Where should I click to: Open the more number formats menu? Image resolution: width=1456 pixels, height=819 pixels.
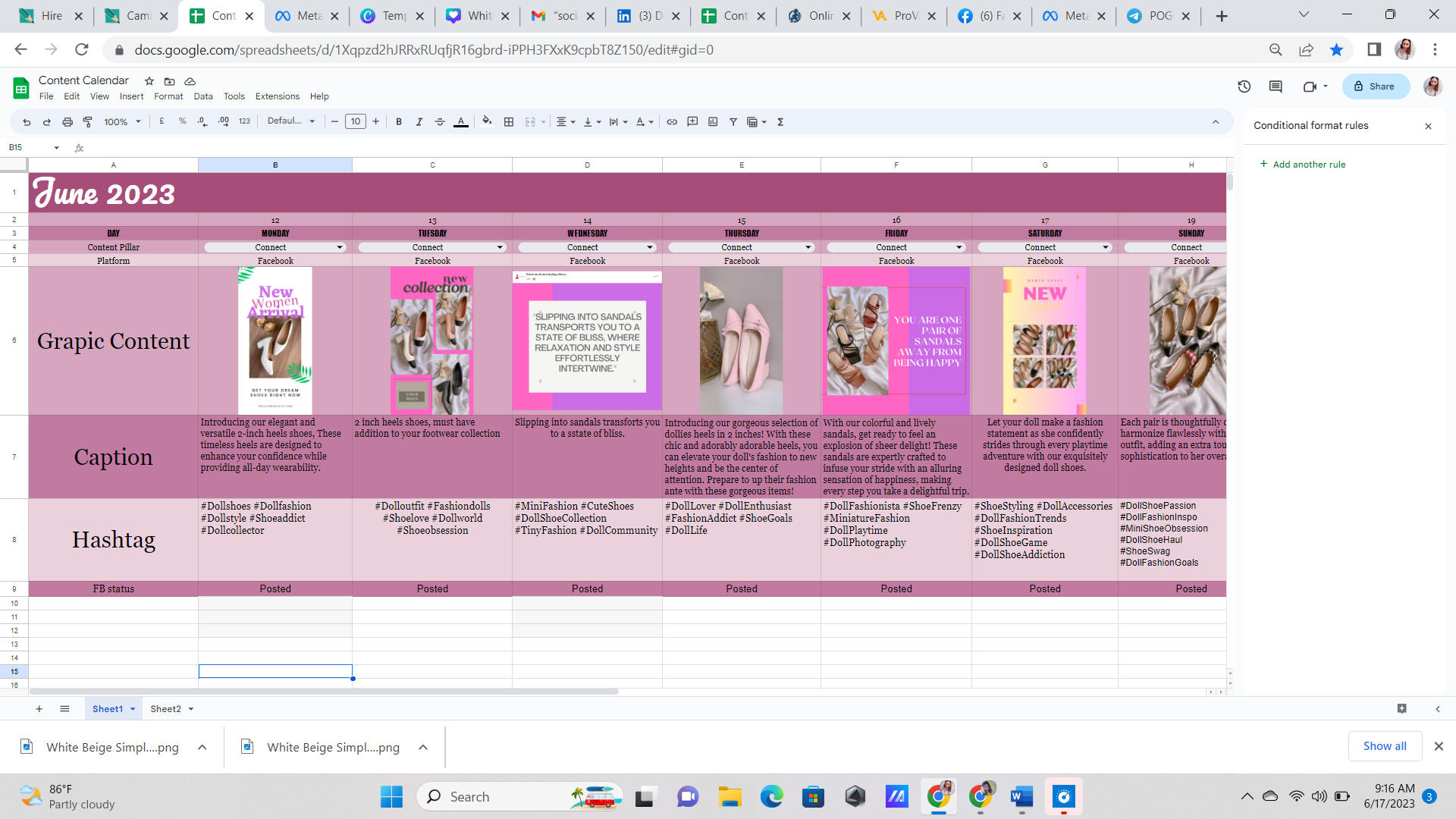point(244,121)
